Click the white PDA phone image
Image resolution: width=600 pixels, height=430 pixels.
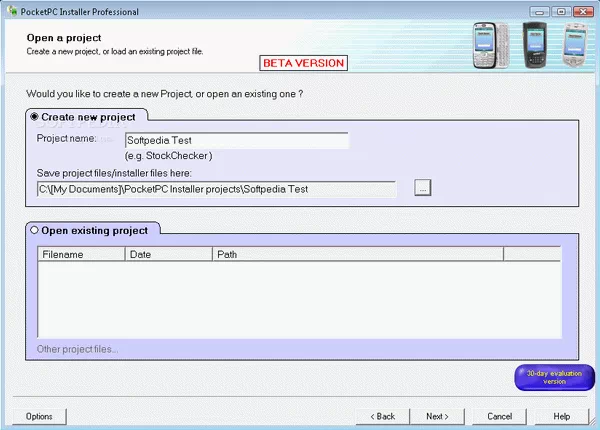[575, 45]
